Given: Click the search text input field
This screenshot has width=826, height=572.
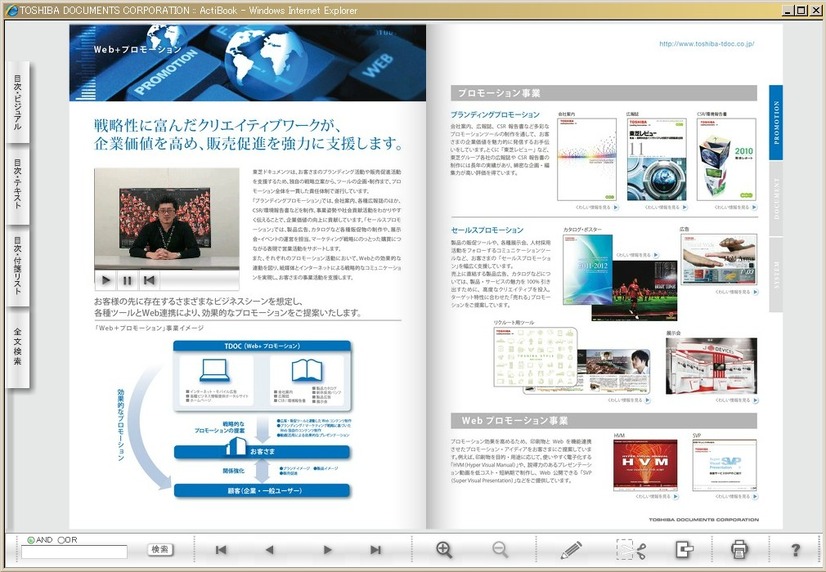Looking at the screenshot, I should click(x=74, y=551).
